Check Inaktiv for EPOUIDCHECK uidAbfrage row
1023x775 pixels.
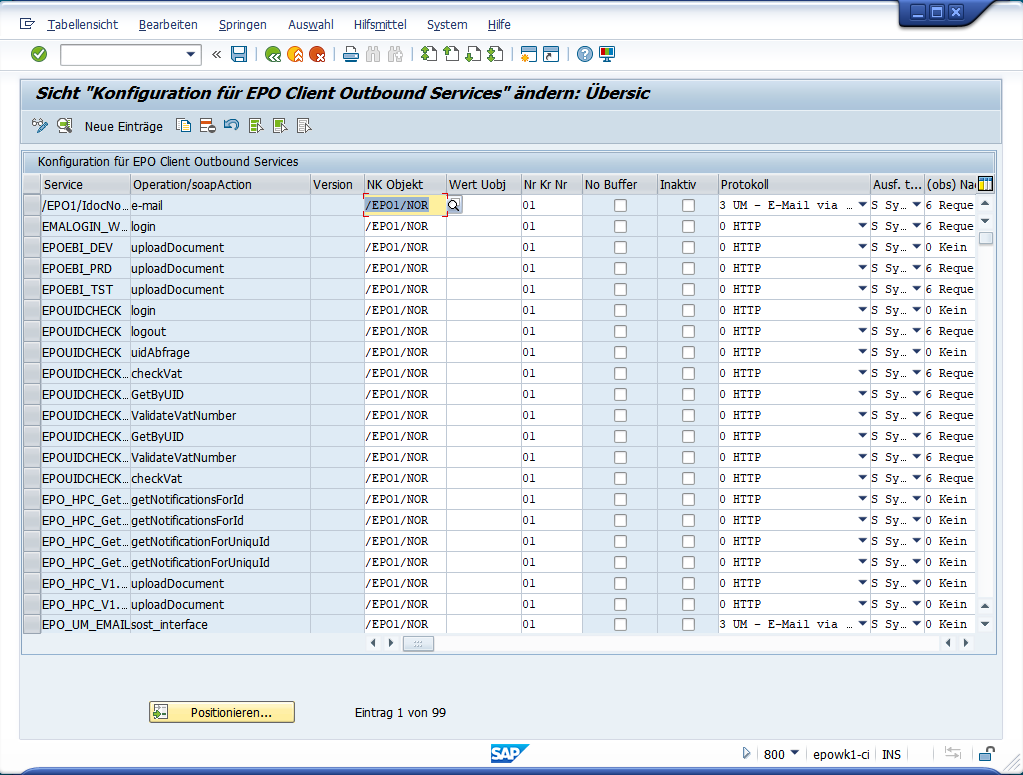pyautogui.click(x=688, y=352)
